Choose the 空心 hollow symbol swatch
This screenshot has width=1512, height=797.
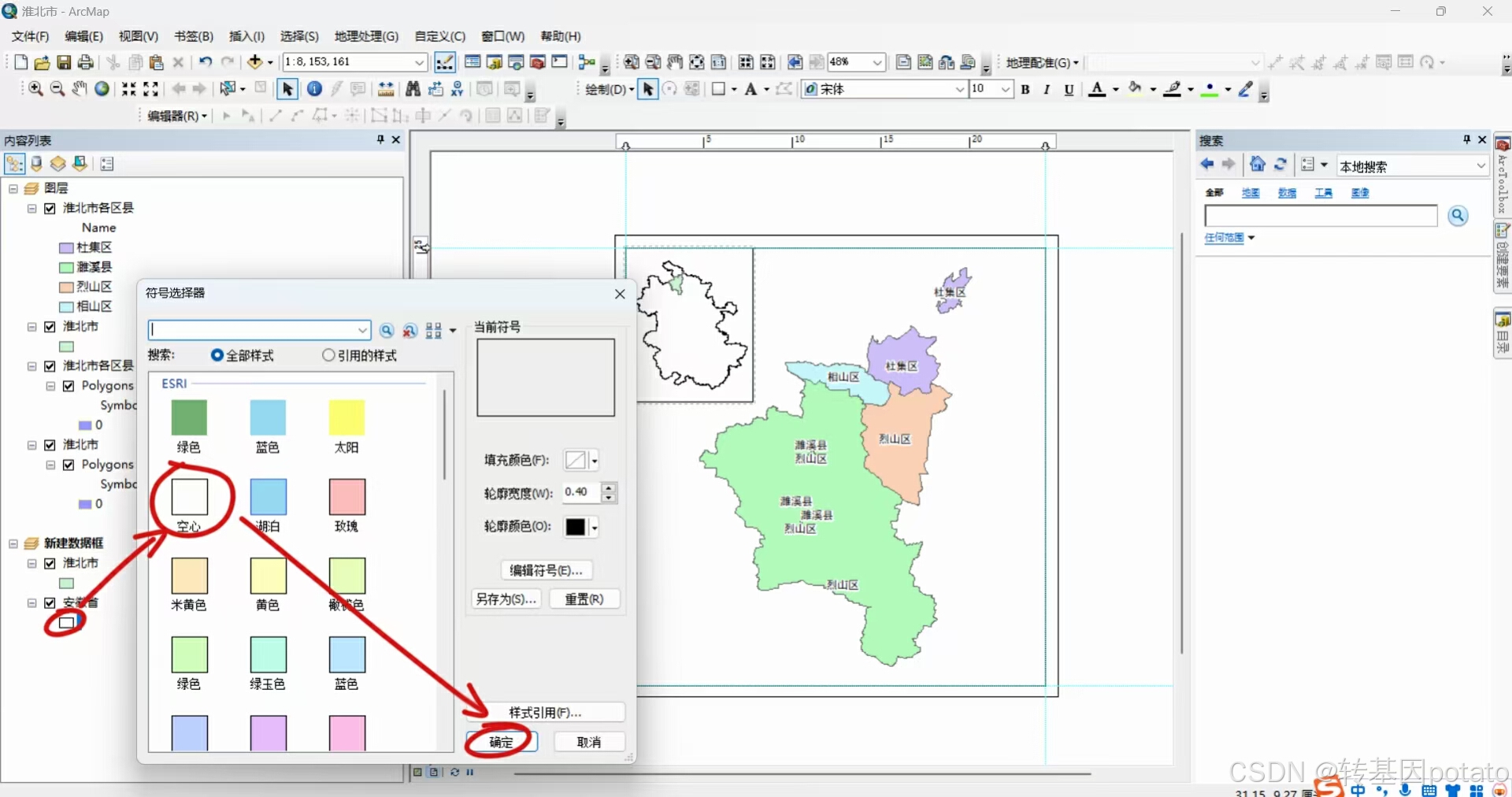(189, 498)
